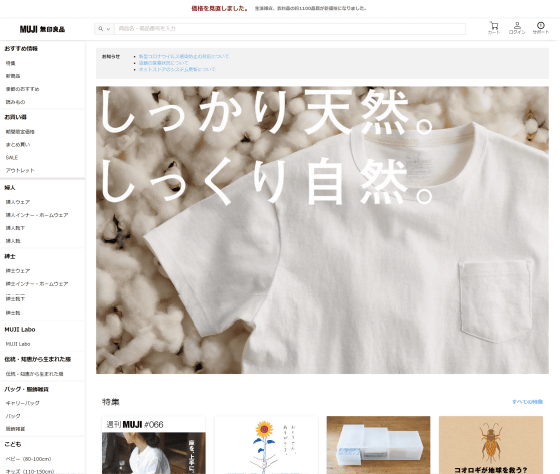Open the sunflower illustration feature card

[x=266, y=445]
